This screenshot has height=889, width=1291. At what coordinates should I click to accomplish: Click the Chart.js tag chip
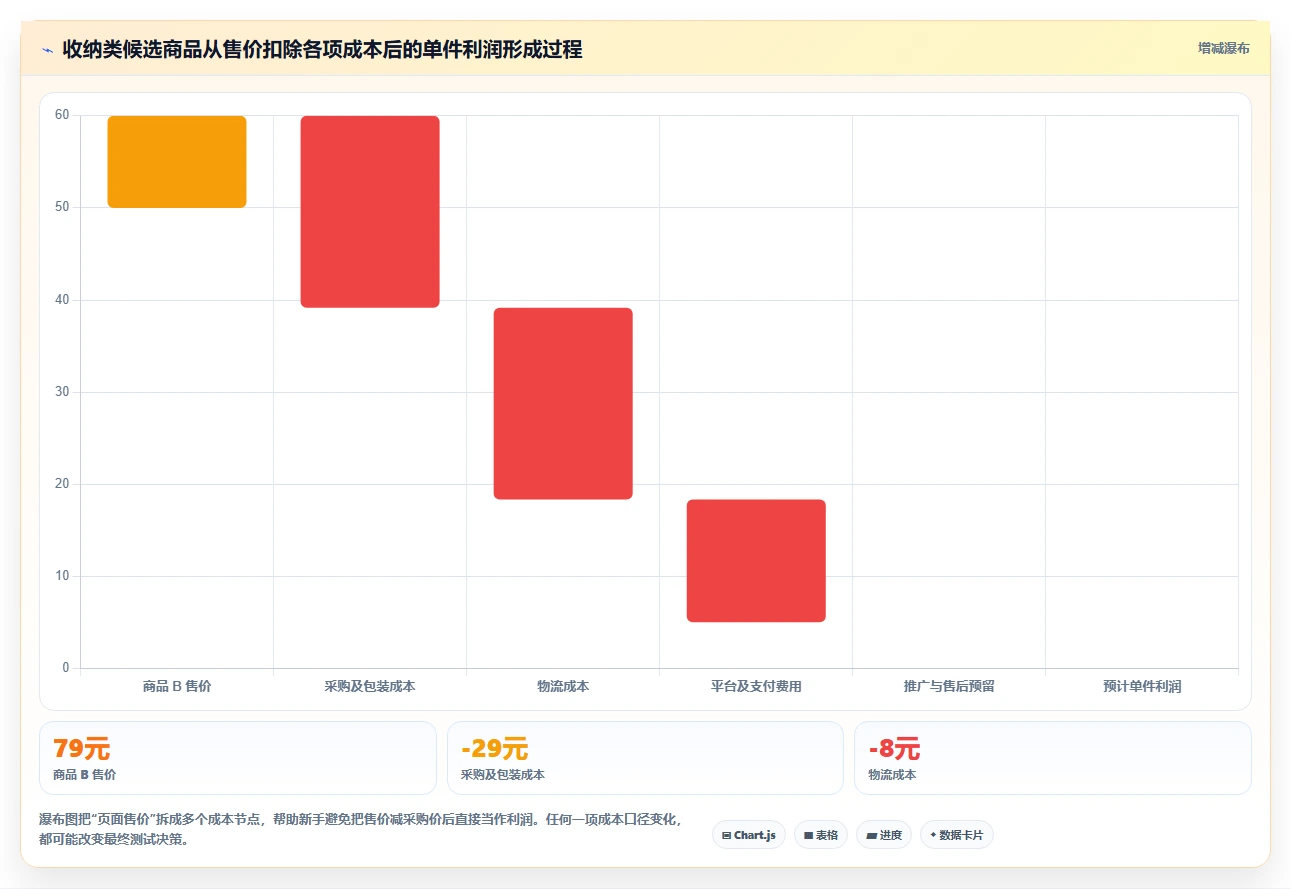(x=749, y=835)
